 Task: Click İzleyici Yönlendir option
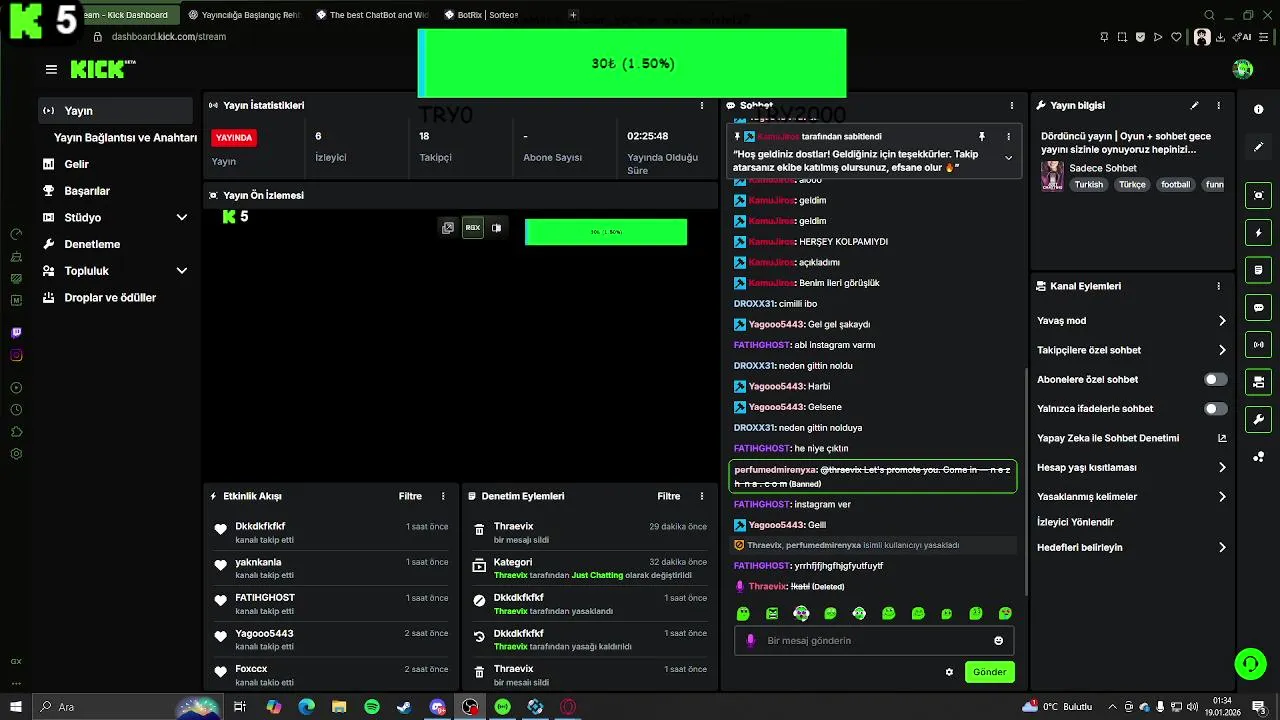(x=1075, y=522)
